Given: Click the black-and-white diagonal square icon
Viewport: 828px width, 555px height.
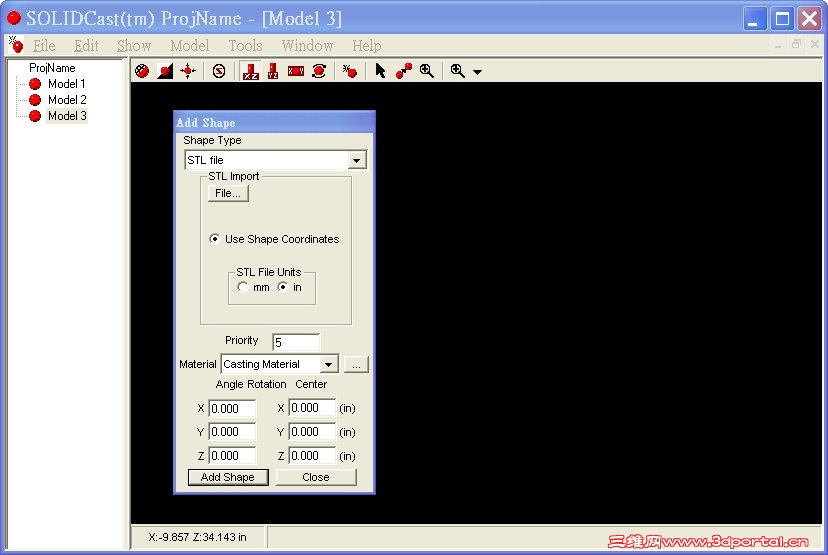Looking at the screenshot, I should [165, 71].
